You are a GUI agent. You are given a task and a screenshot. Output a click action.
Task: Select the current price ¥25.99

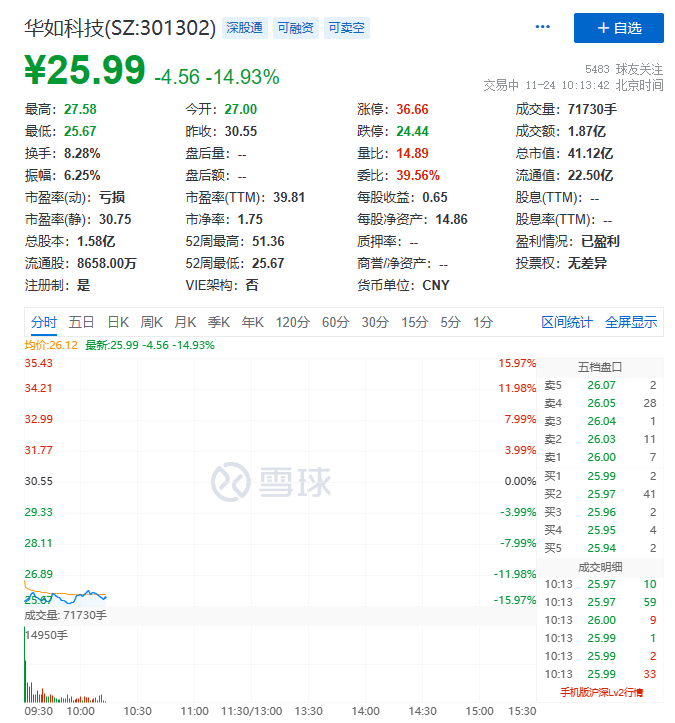point(85,70)
